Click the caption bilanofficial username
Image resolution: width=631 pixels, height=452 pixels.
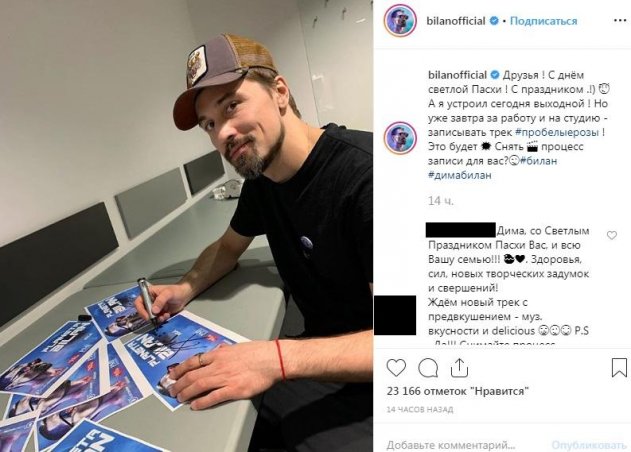(x=458, y=75)
